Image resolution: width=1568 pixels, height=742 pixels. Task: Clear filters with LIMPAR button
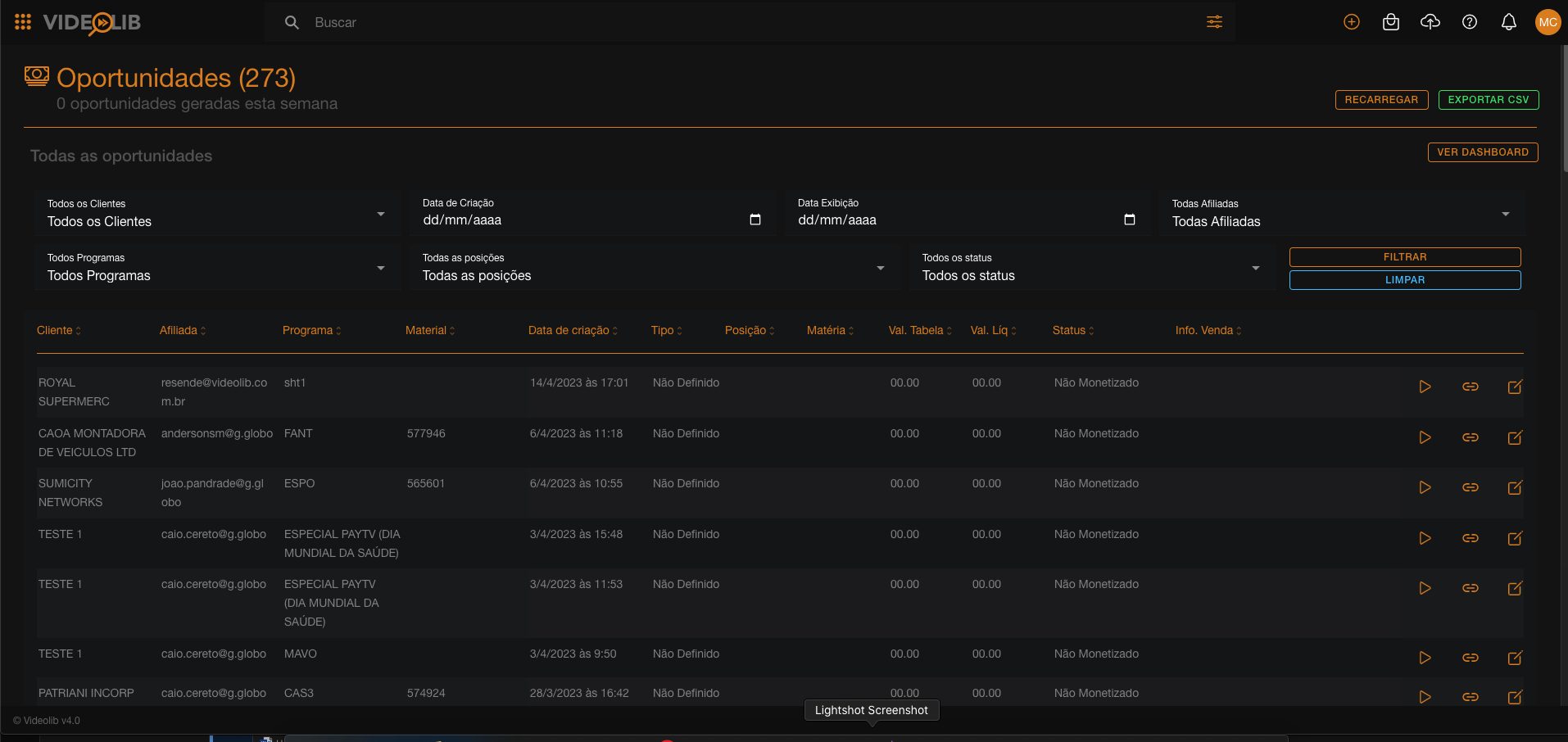click(1405, 280)
